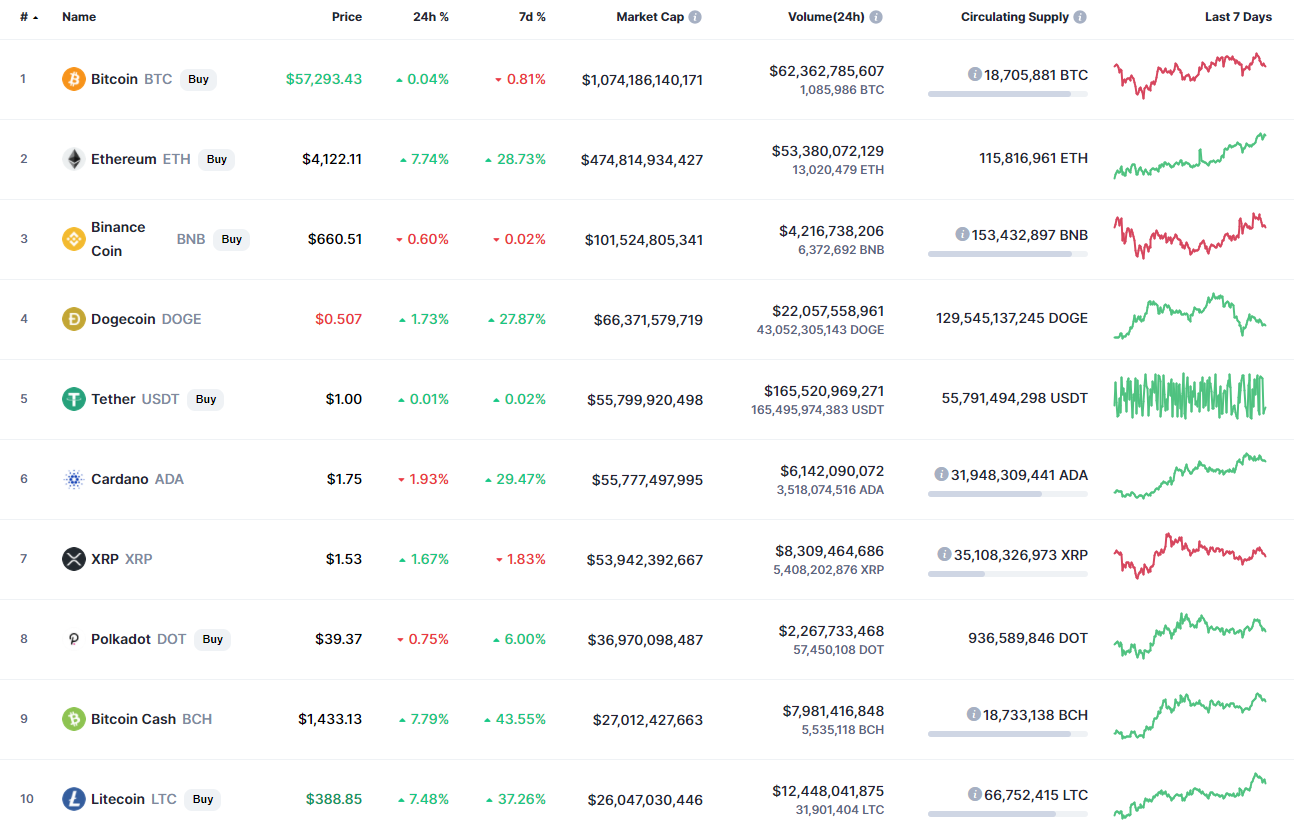Click info icon beside BCH circulating supply

pyautogui.click(x=973, y=714)
